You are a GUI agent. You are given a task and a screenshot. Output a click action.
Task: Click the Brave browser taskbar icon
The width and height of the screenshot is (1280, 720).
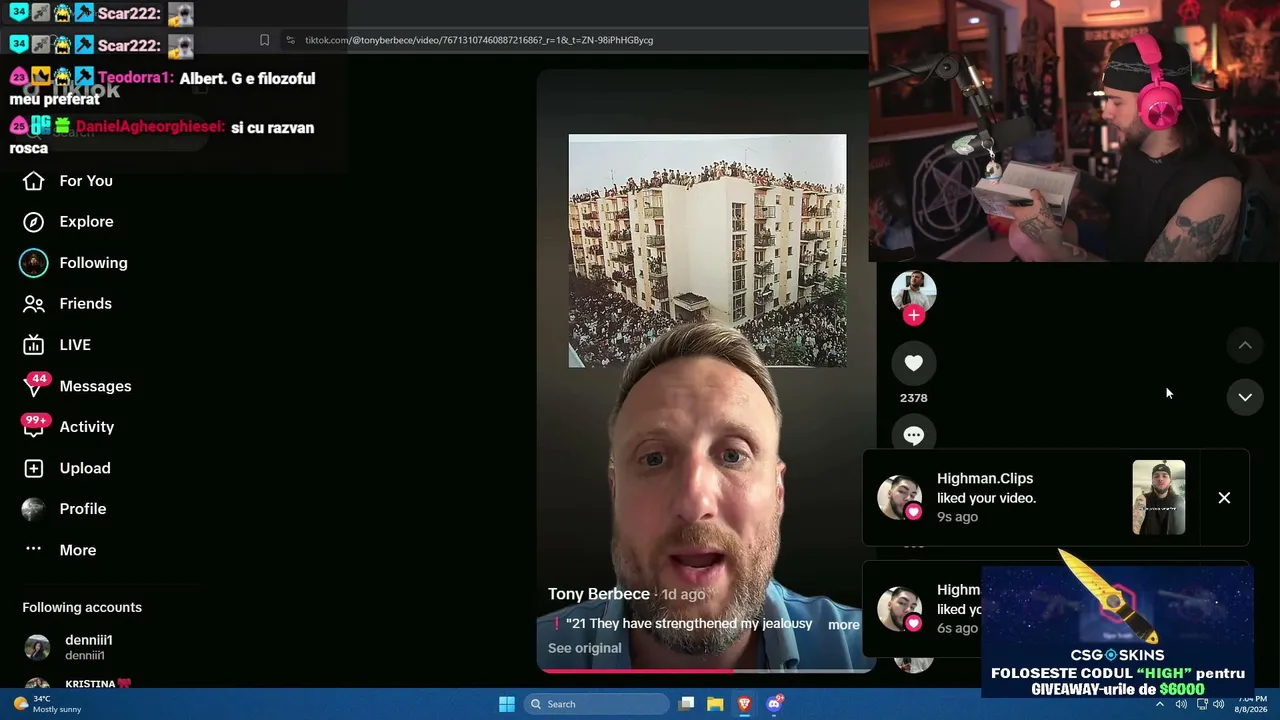point(744,704)
